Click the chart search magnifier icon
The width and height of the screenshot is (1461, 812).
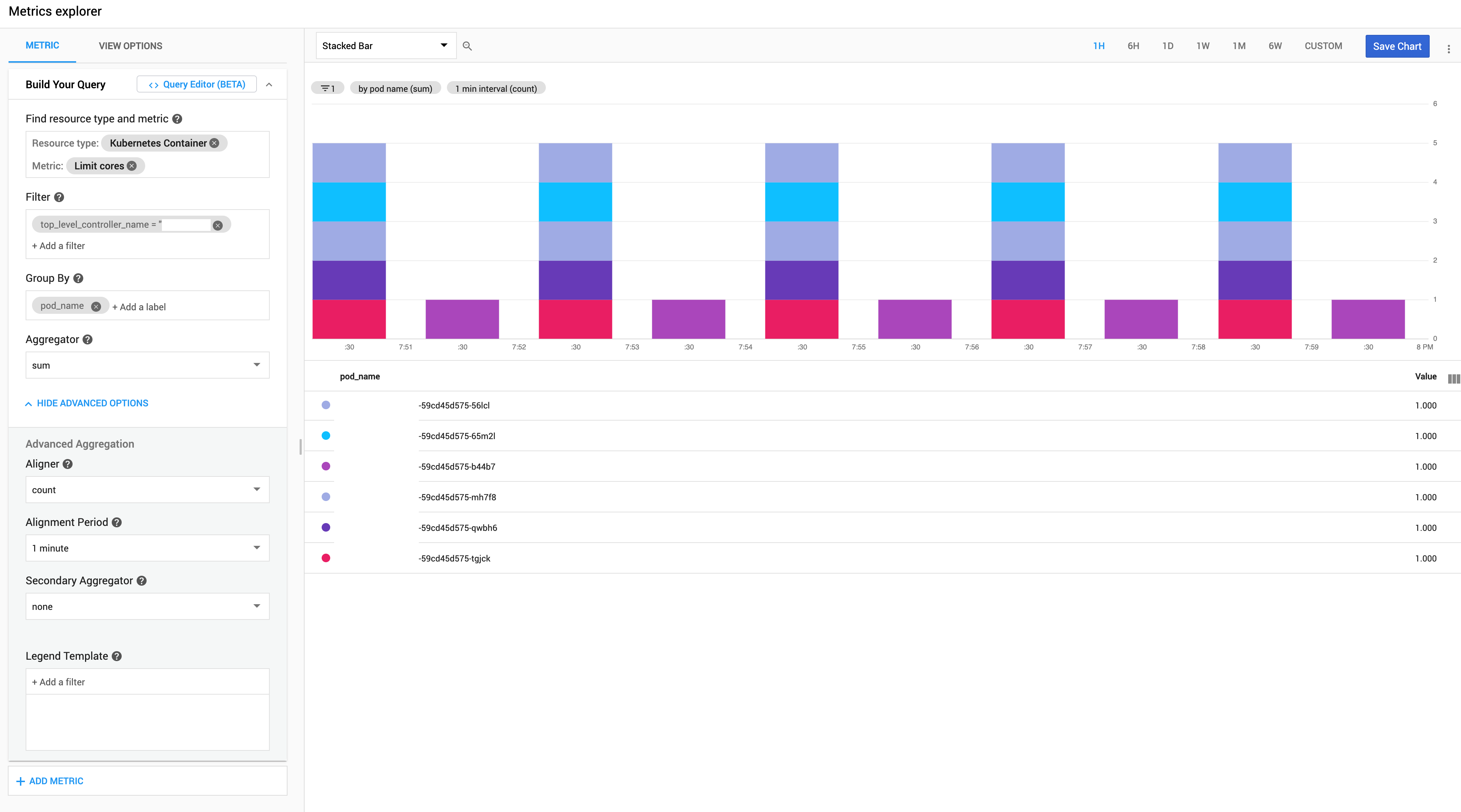click(x=467, y=46)
